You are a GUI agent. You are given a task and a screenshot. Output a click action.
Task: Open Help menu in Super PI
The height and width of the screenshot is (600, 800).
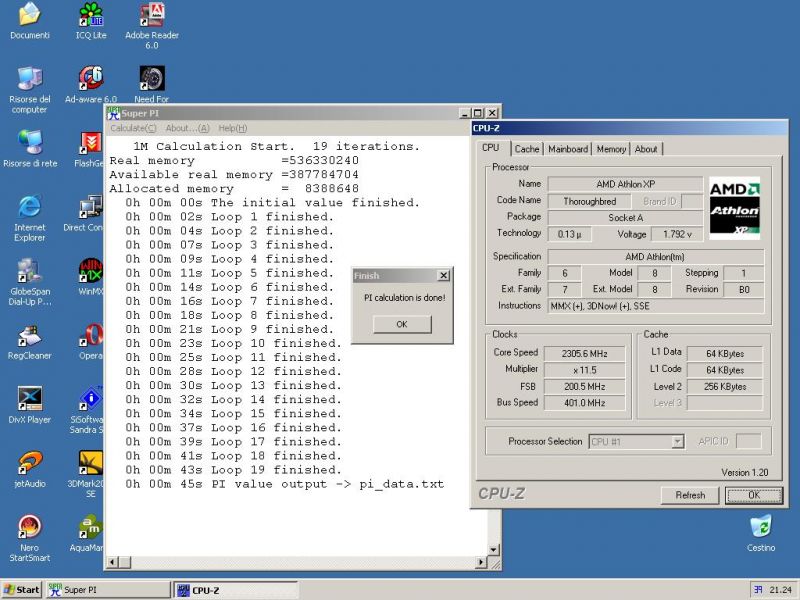point(233,128)
